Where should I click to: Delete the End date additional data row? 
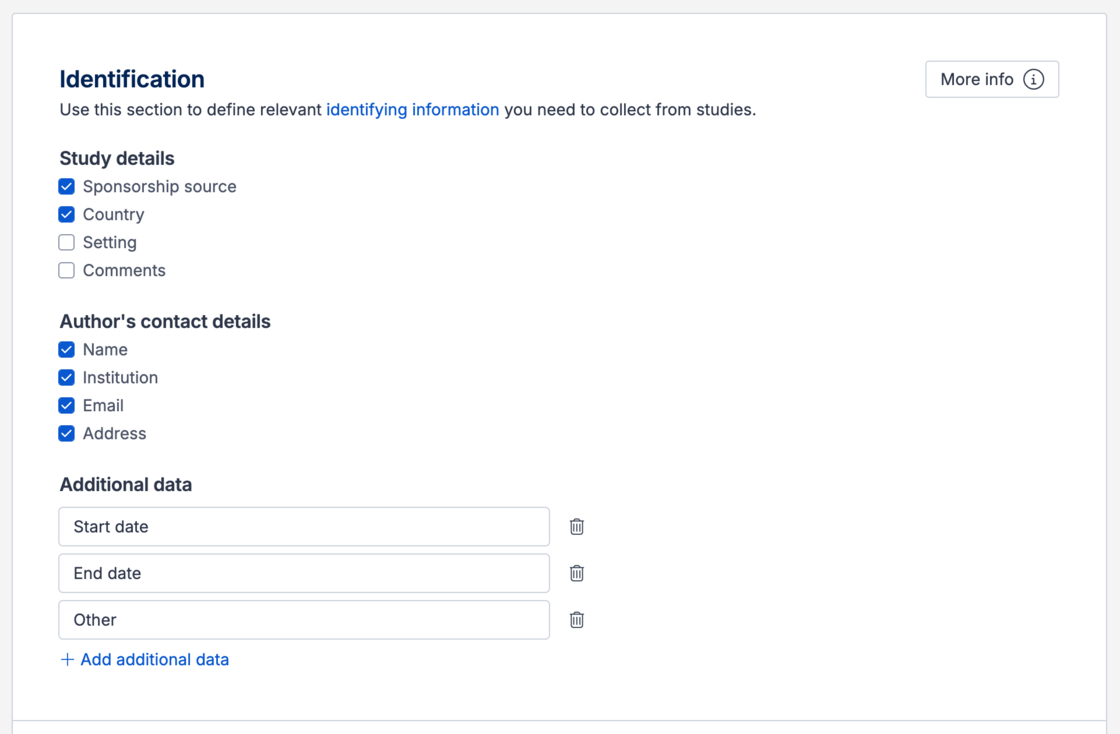pyautogui.click(x=576, y=573)
